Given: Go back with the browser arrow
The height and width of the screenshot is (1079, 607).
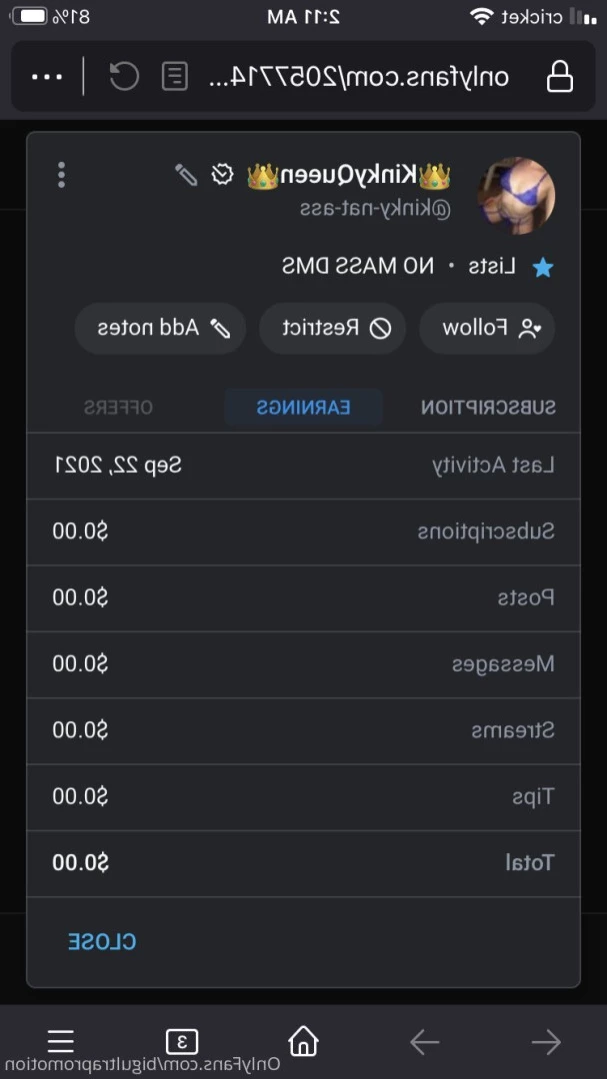Looking at the screenshot, I should pyautogui.click(x=546, y=1043).
